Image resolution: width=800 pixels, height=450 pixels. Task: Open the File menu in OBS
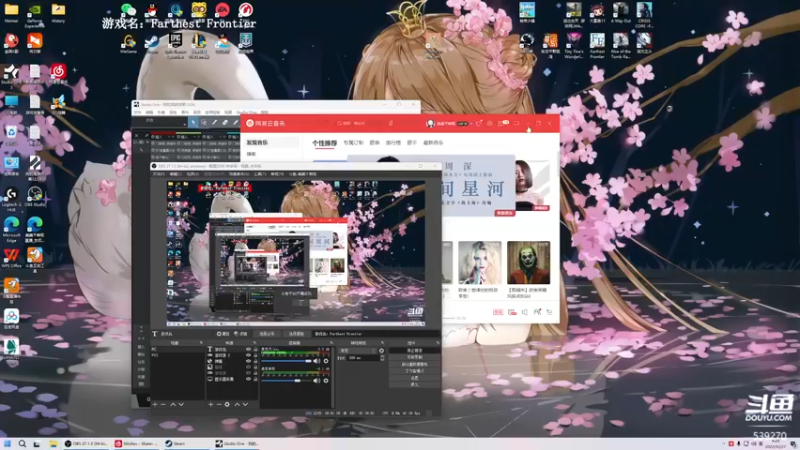coord(159,174)
